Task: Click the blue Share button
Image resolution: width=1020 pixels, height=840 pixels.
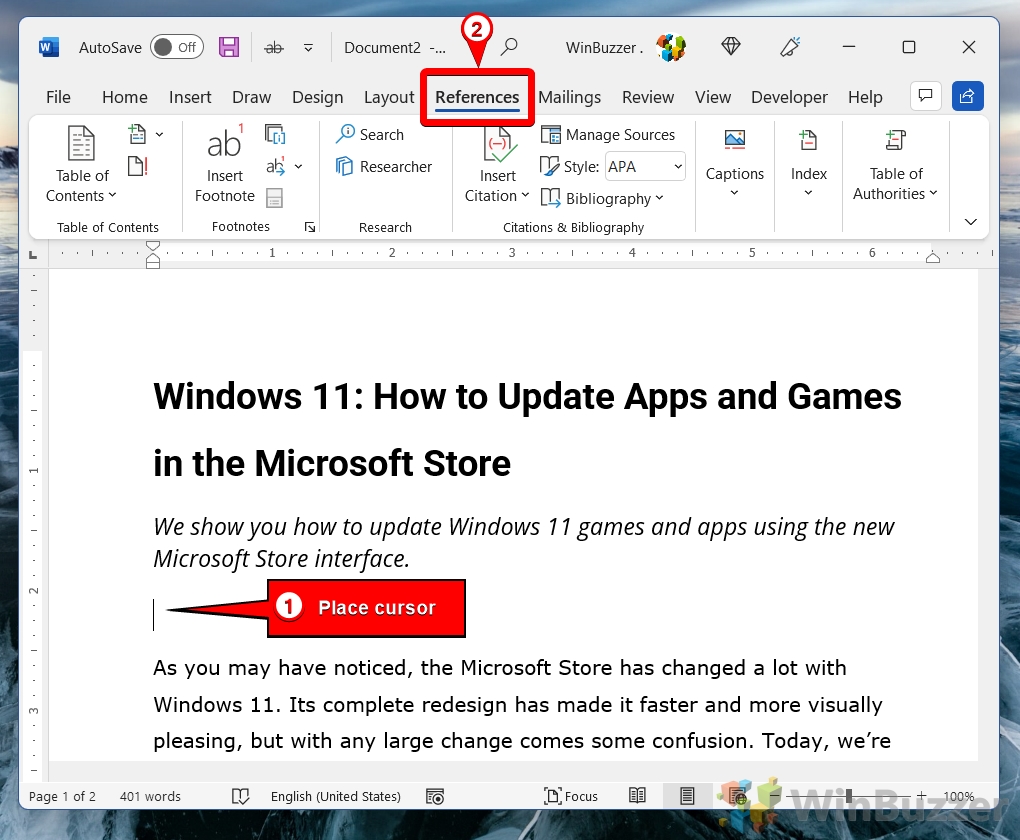Action: pyautogui.click(x=967, y=96)
